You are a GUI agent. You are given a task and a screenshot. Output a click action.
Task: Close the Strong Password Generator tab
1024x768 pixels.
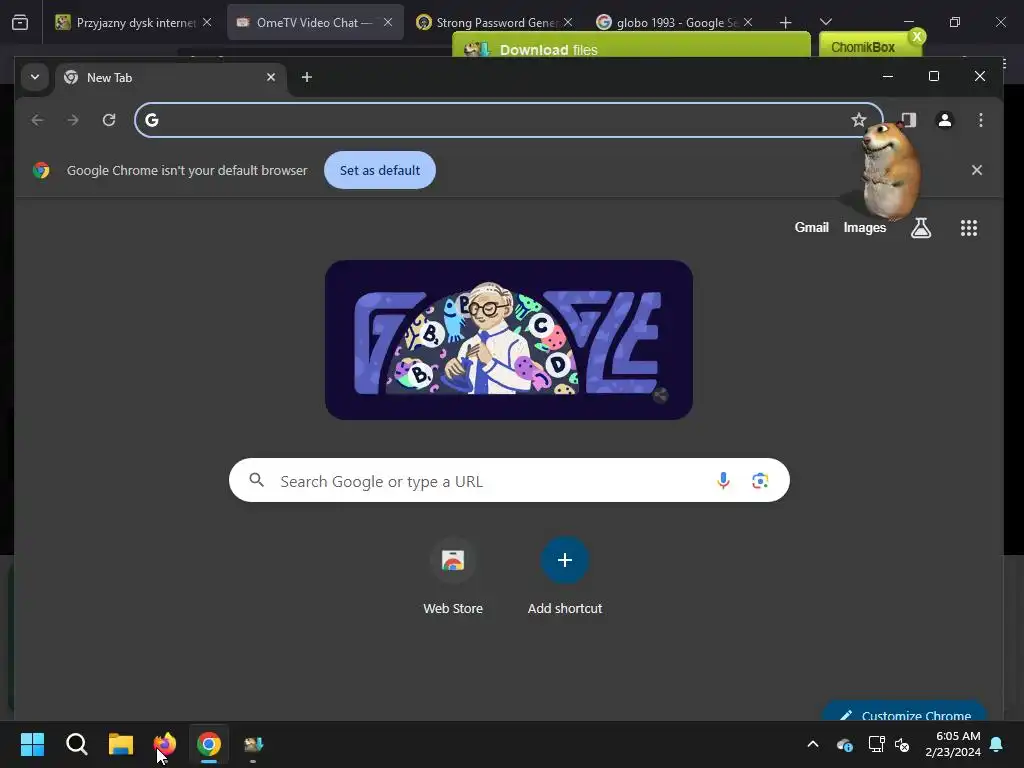[568, 22]
